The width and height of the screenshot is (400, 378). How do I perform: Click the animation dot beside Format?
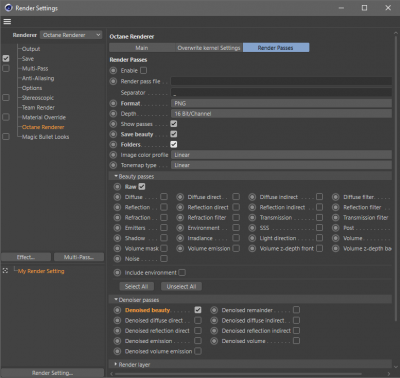pyautogui.click(x=113, y=103)
